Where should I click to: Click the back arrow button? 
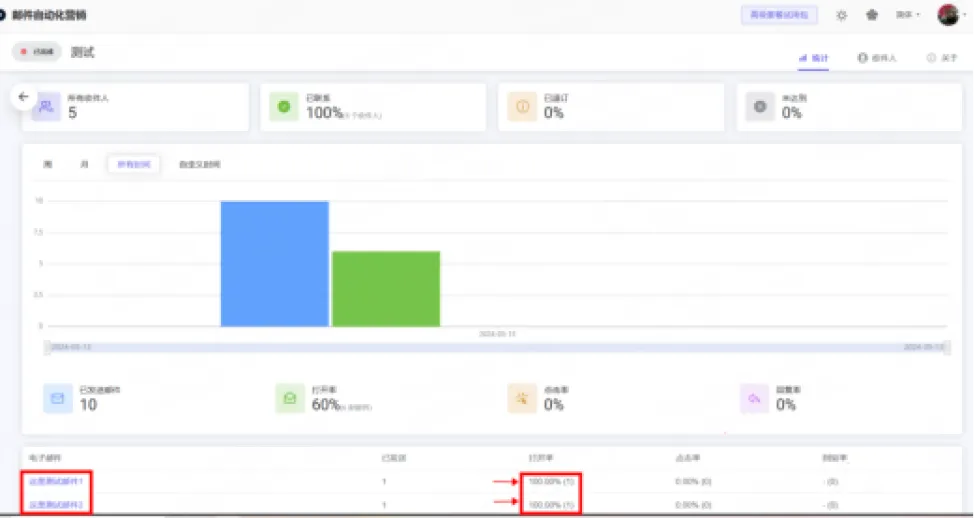click(24, 97)
